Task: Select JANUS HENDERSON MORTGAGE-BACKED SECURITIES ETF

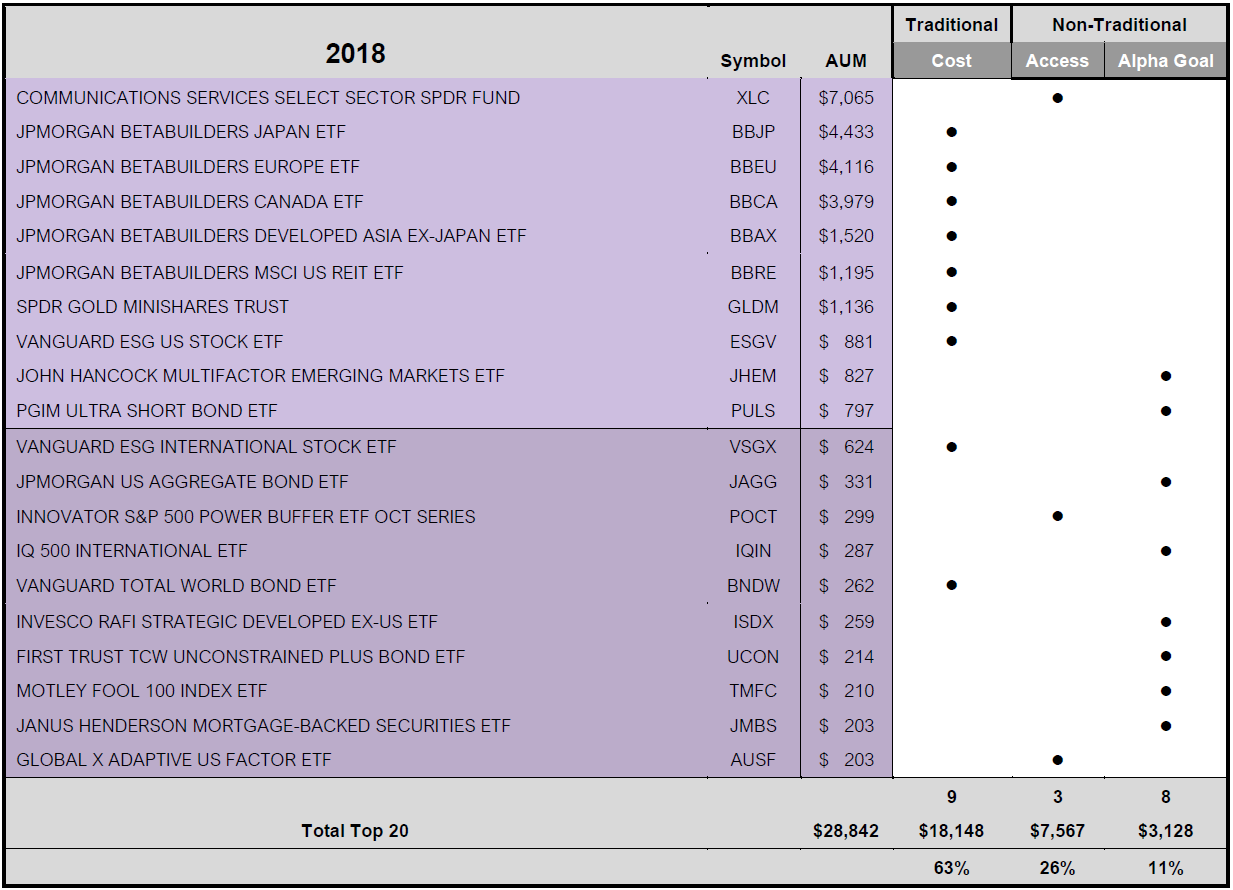Action: coord(264,726)
